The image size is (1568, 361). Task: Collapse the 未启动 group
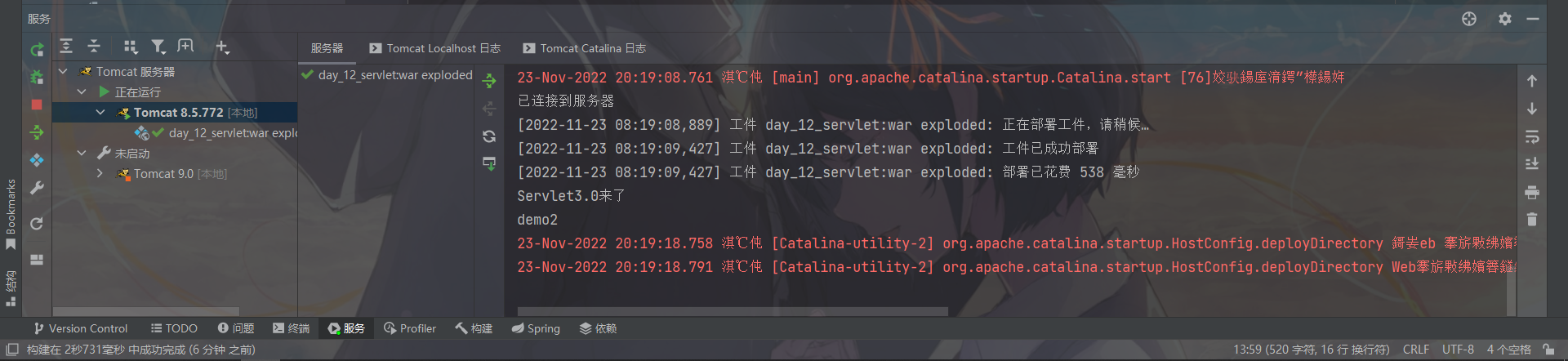pyautogui.click(x=82, y=154)
